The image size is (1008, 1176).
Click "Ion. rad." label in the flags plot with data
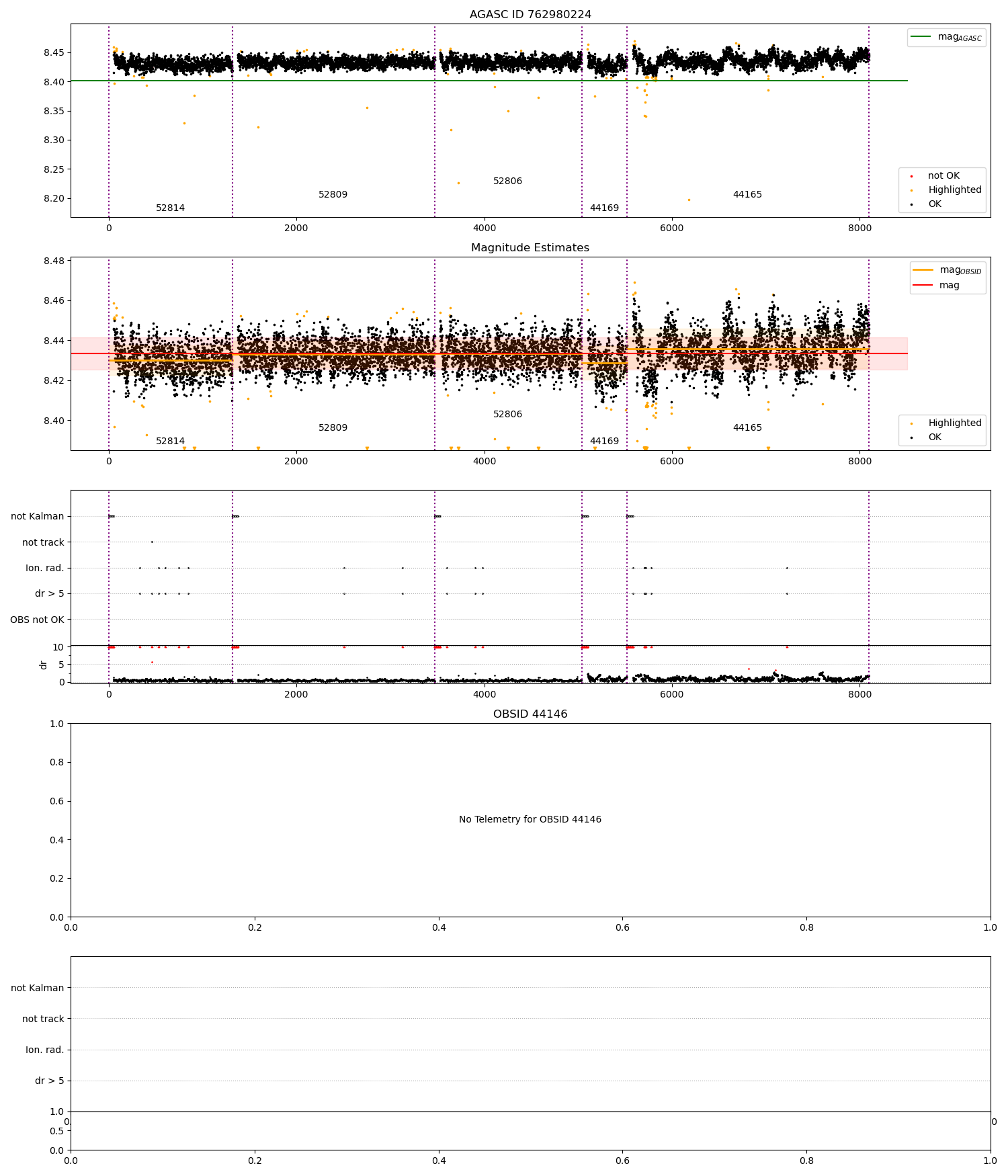(x=45, y=569)
